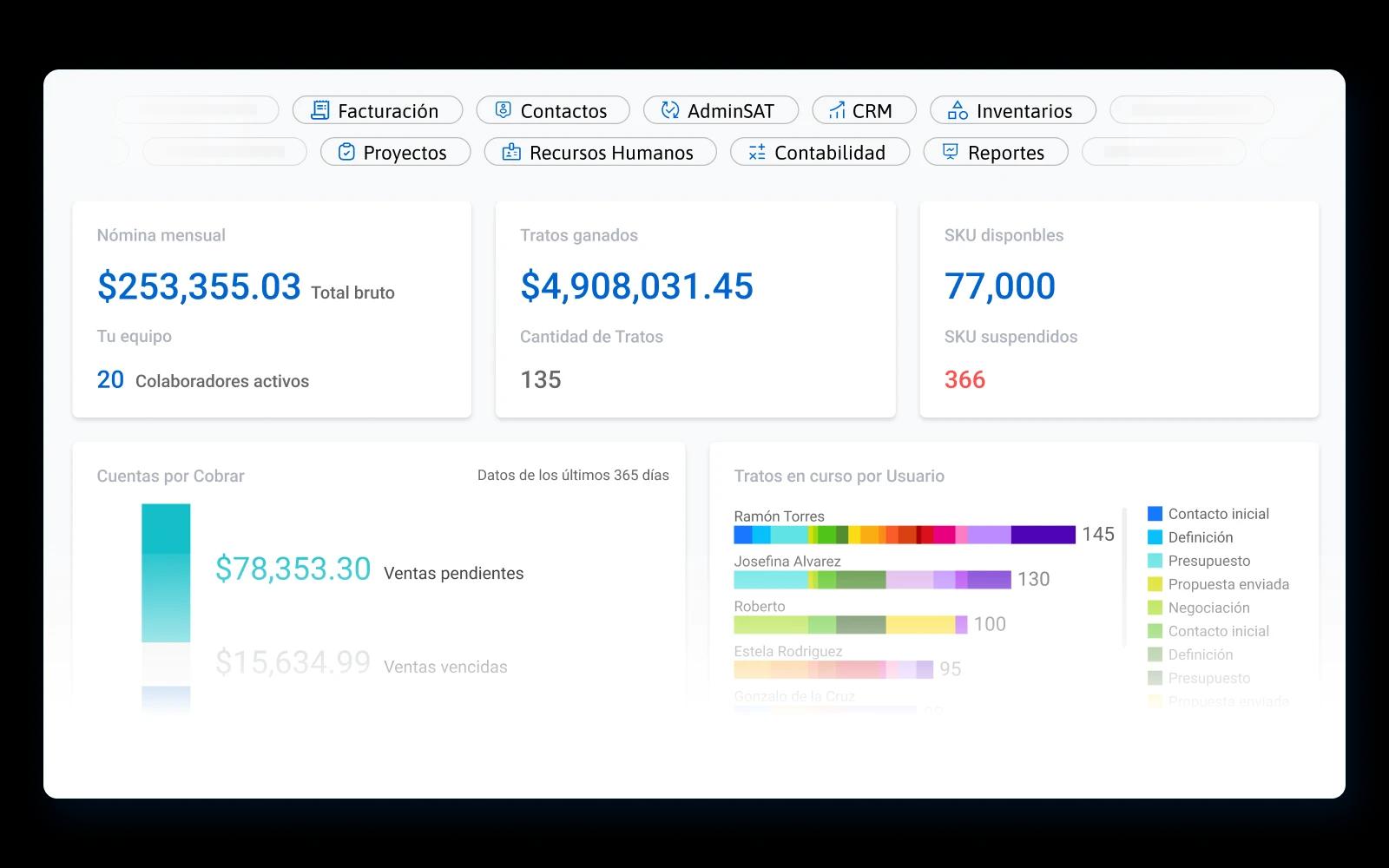The width and height of the screenshot is (1389, 868).
Task: Open the Reportes module tab
Action: click(996, 152)
